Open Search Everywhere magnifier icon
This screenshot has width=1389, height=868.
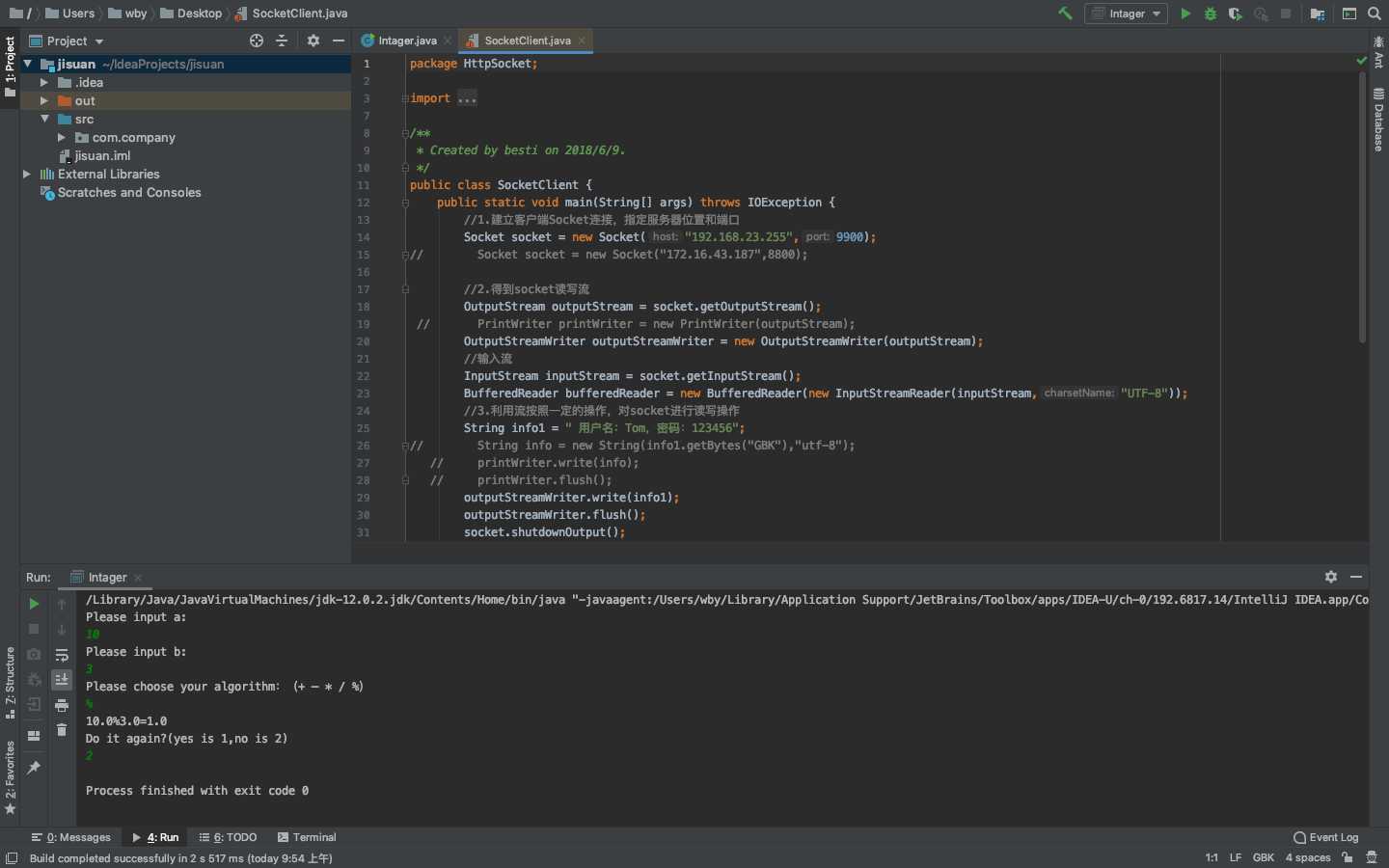tap(1375, 14)
